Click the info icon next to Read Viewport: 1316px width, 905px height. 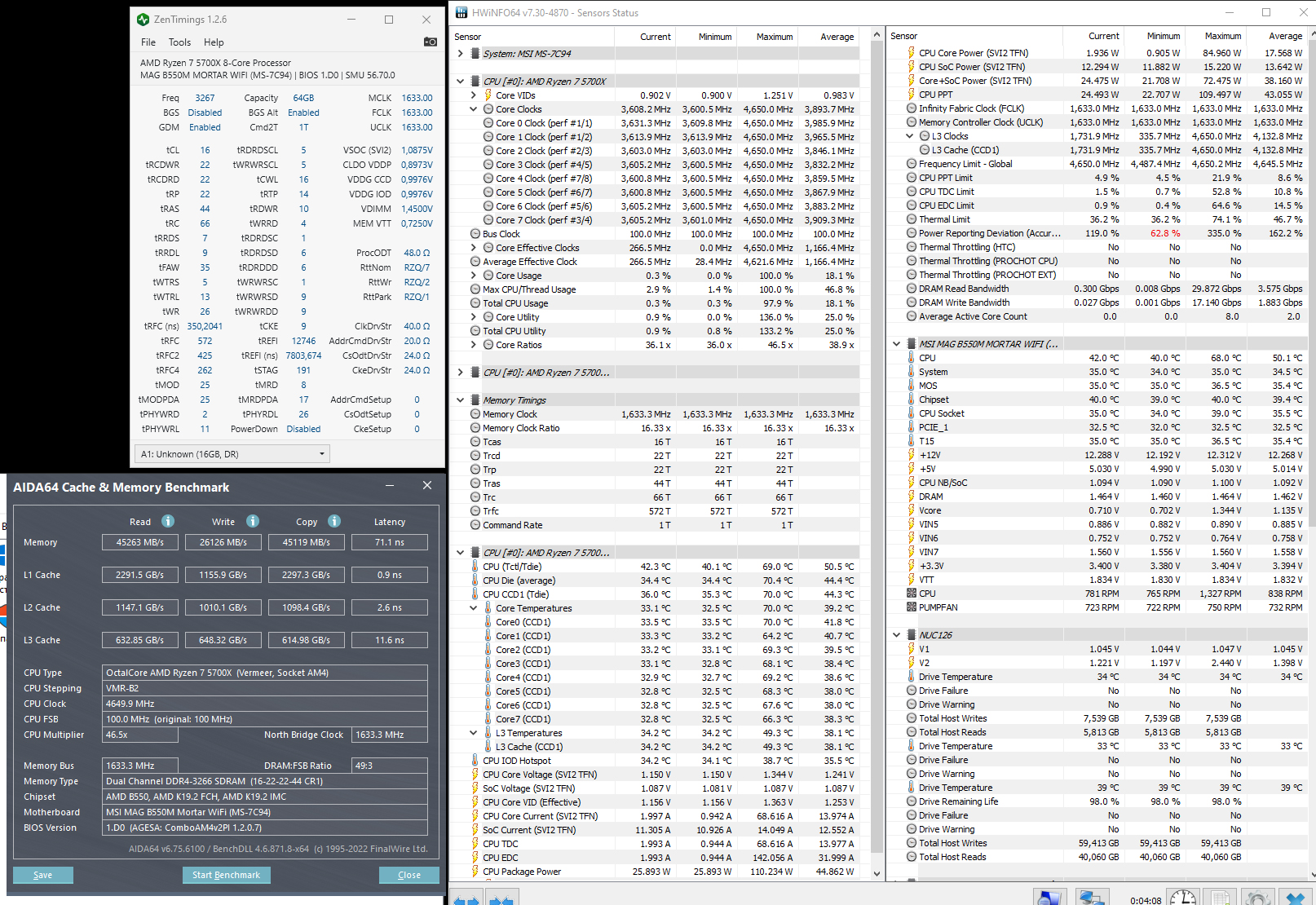point(168,521)
